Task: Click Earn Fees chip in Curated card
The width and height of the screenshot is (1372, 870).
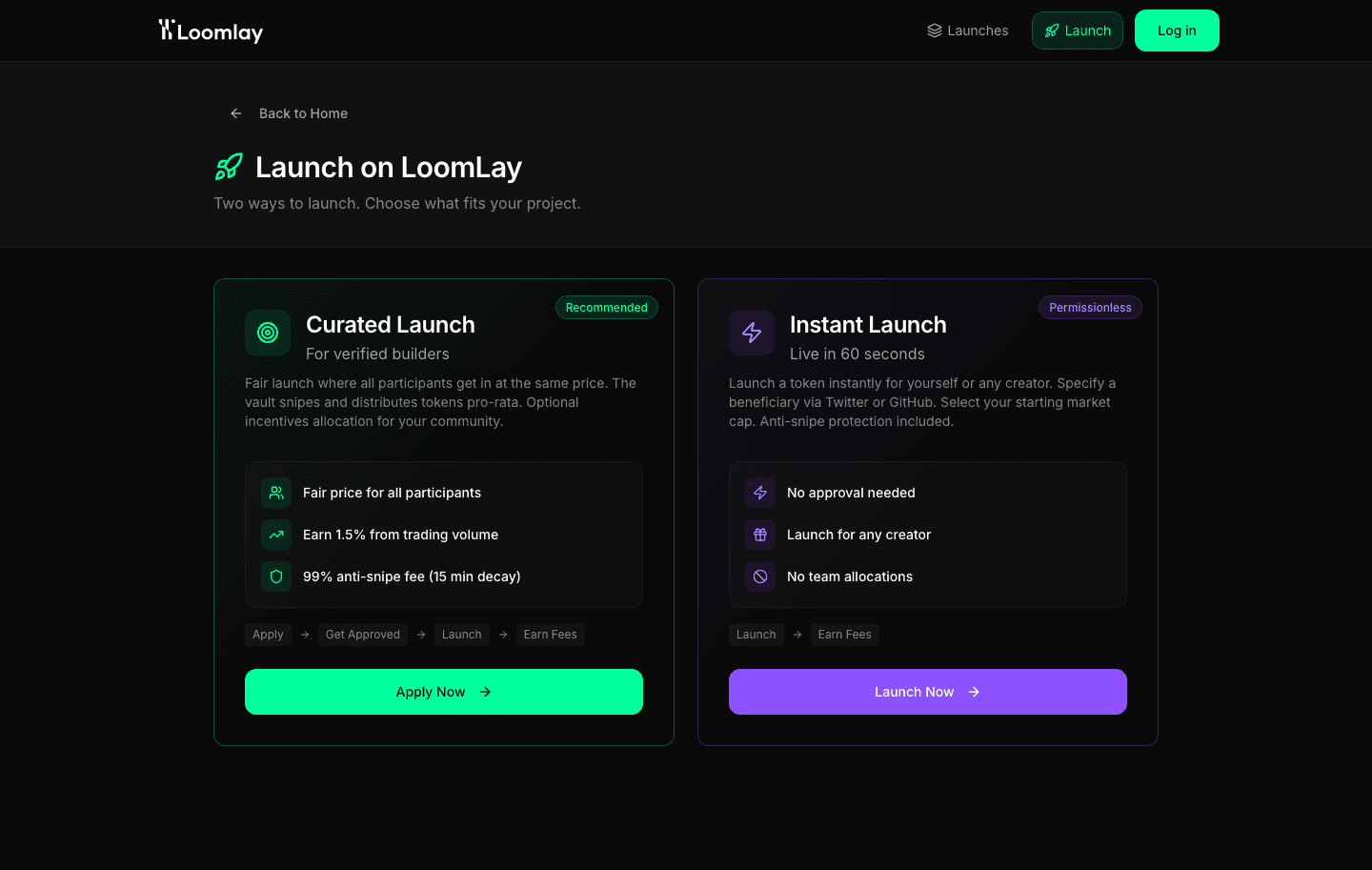Action: [551, 635]
